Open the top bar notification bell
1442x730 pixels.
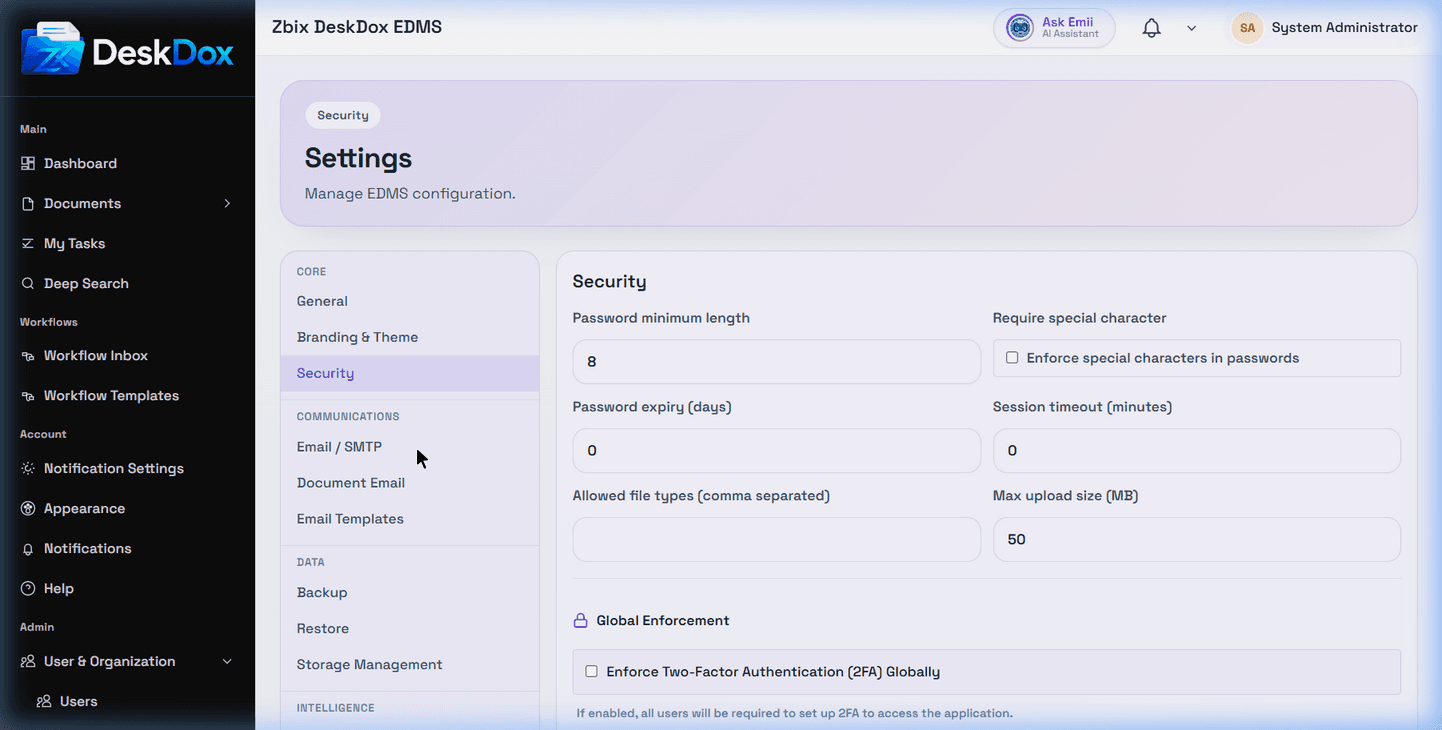[x=1152, y=28]
